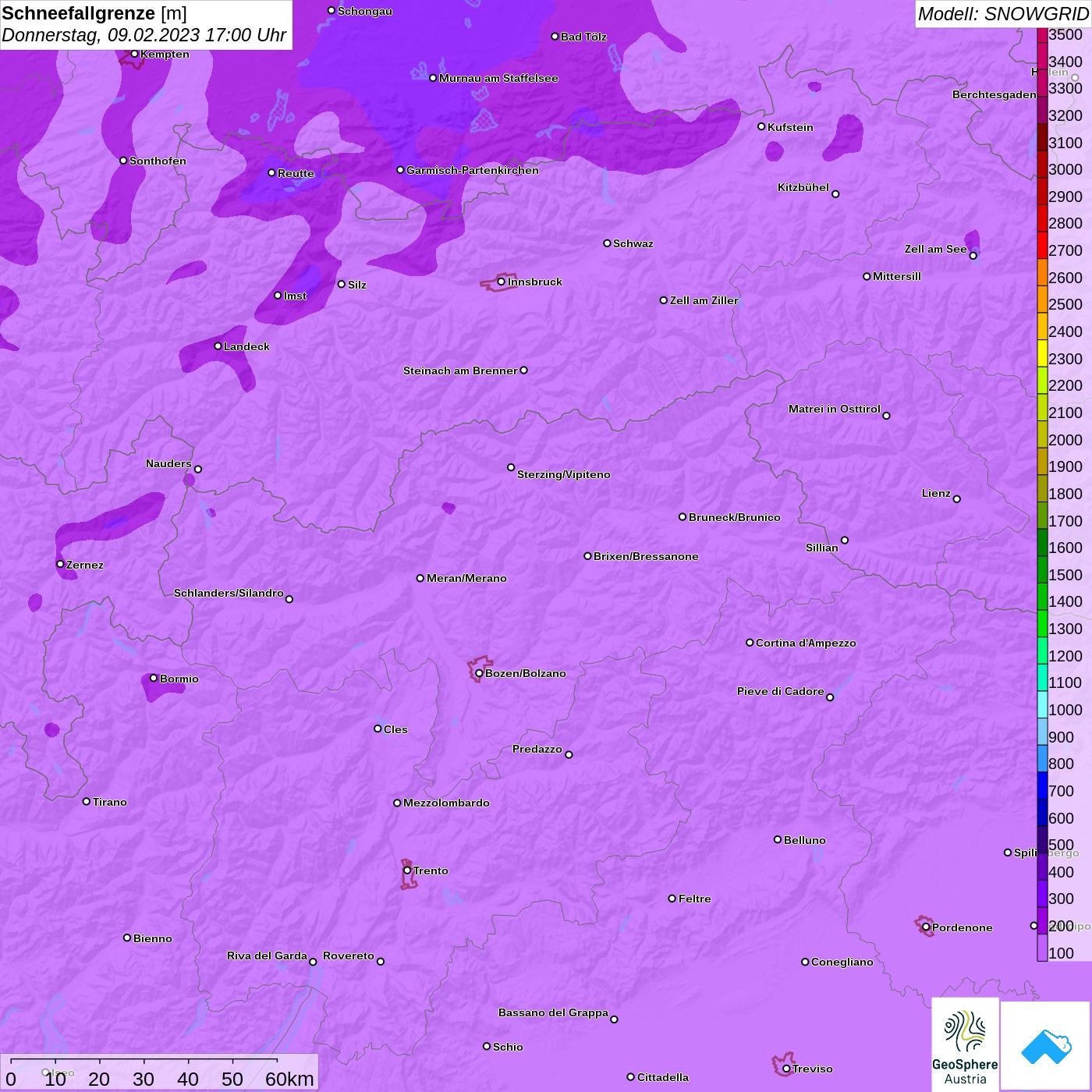This screenshot has width=1092, height=1092.
Task: Click the 60km scale bar label
Action: [x=289, y=1079]
